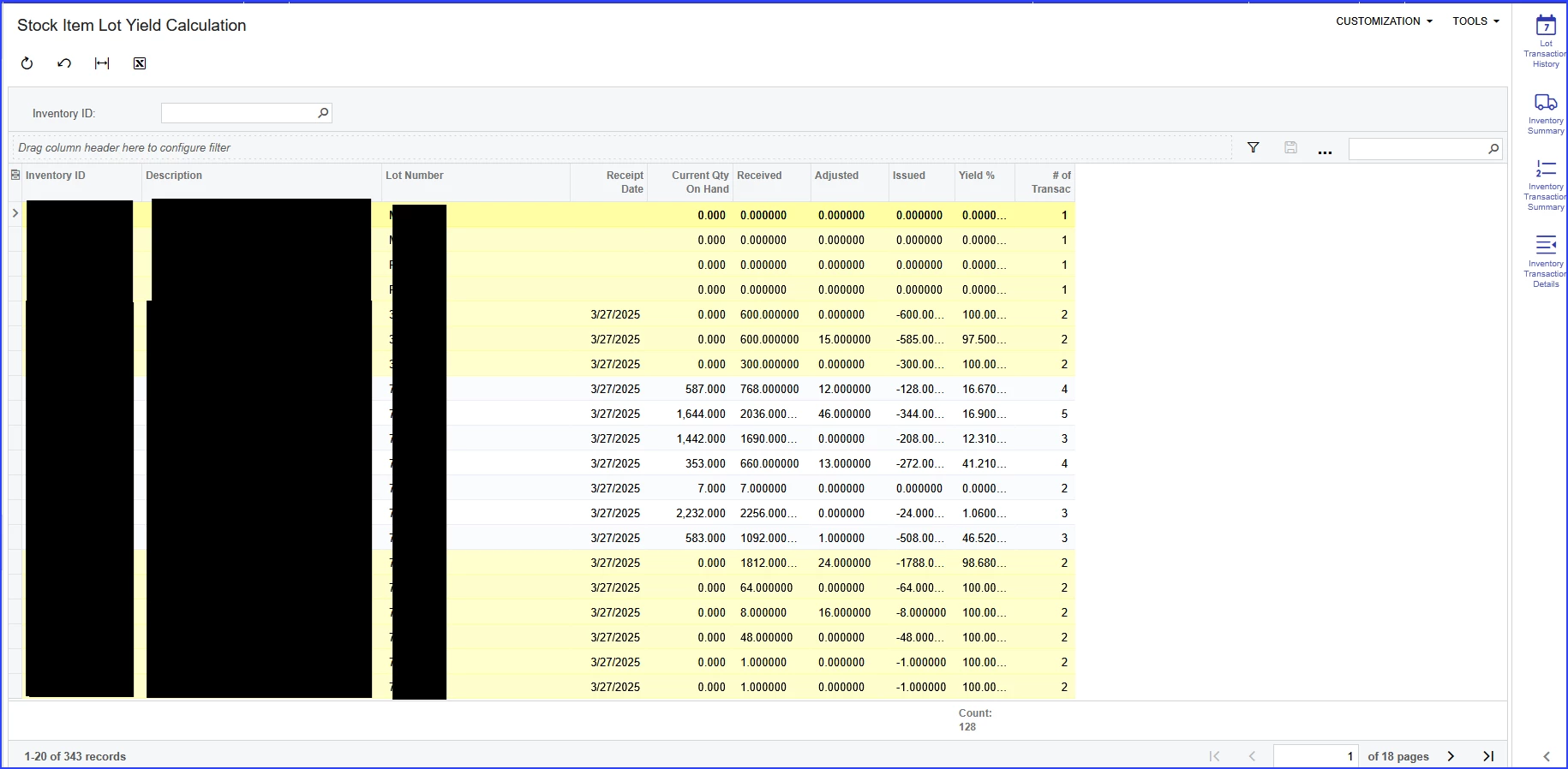This screenshot has width=1568, height=769.
Task: Select Current Qty cell 587.000
Action: pyautogui.click(x=690, y=389)
